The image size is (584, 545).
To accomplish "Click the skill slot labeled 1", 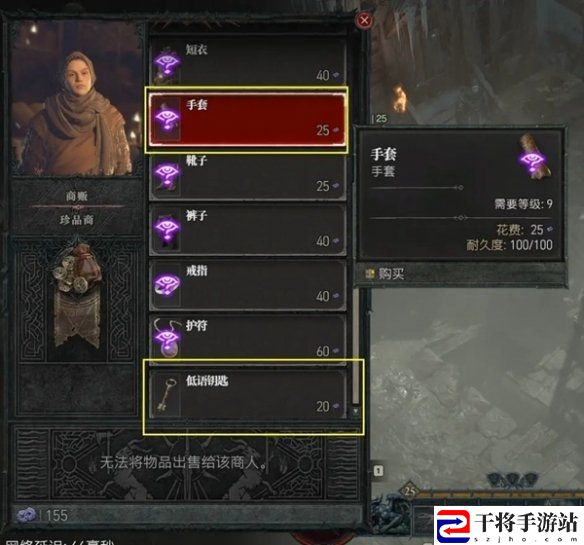I will pos(378,471).
